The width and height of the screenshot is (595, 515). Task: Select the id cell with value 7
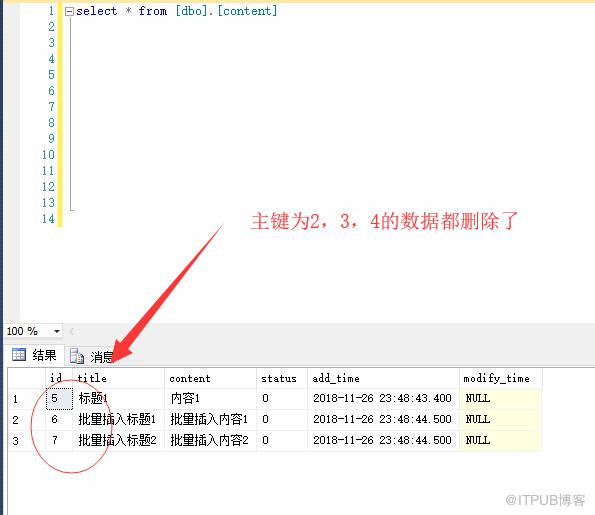(59, 440)
